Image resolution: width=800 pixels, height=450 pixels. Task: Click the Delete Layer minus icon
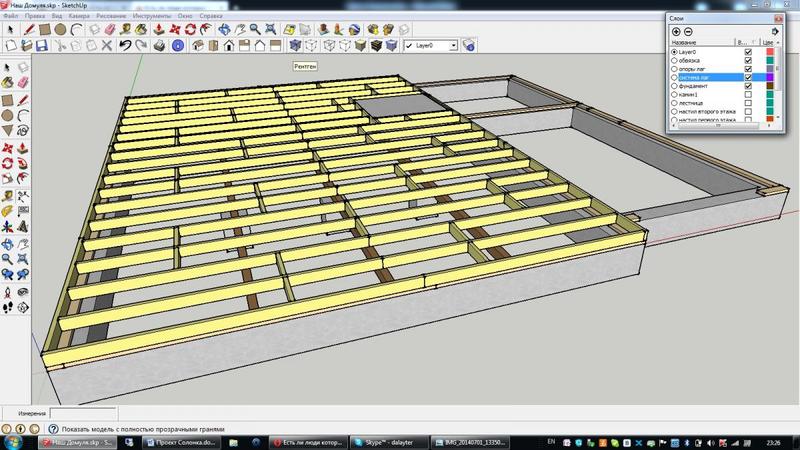click(x=689, y=31)
